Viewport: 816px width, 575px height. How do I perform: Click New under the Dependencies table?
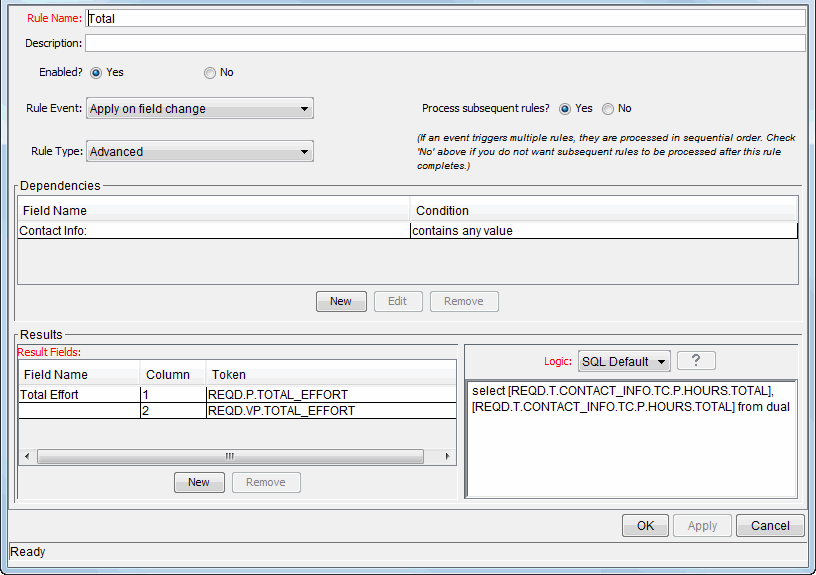point(341,301)
